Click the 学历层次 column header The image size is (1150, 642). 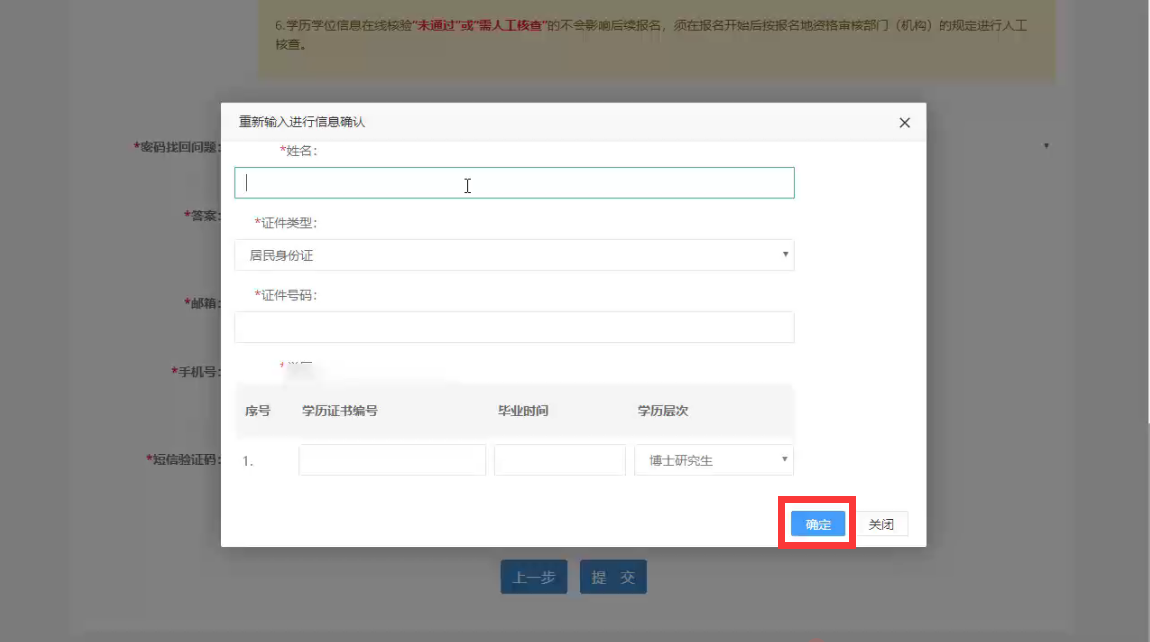(663, 411)
